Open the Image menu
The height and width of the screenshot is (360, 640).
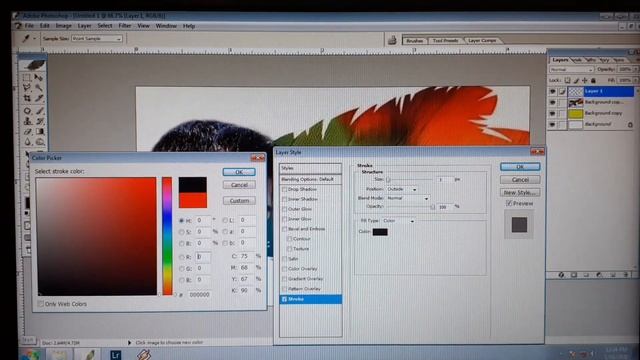[63, 26]
